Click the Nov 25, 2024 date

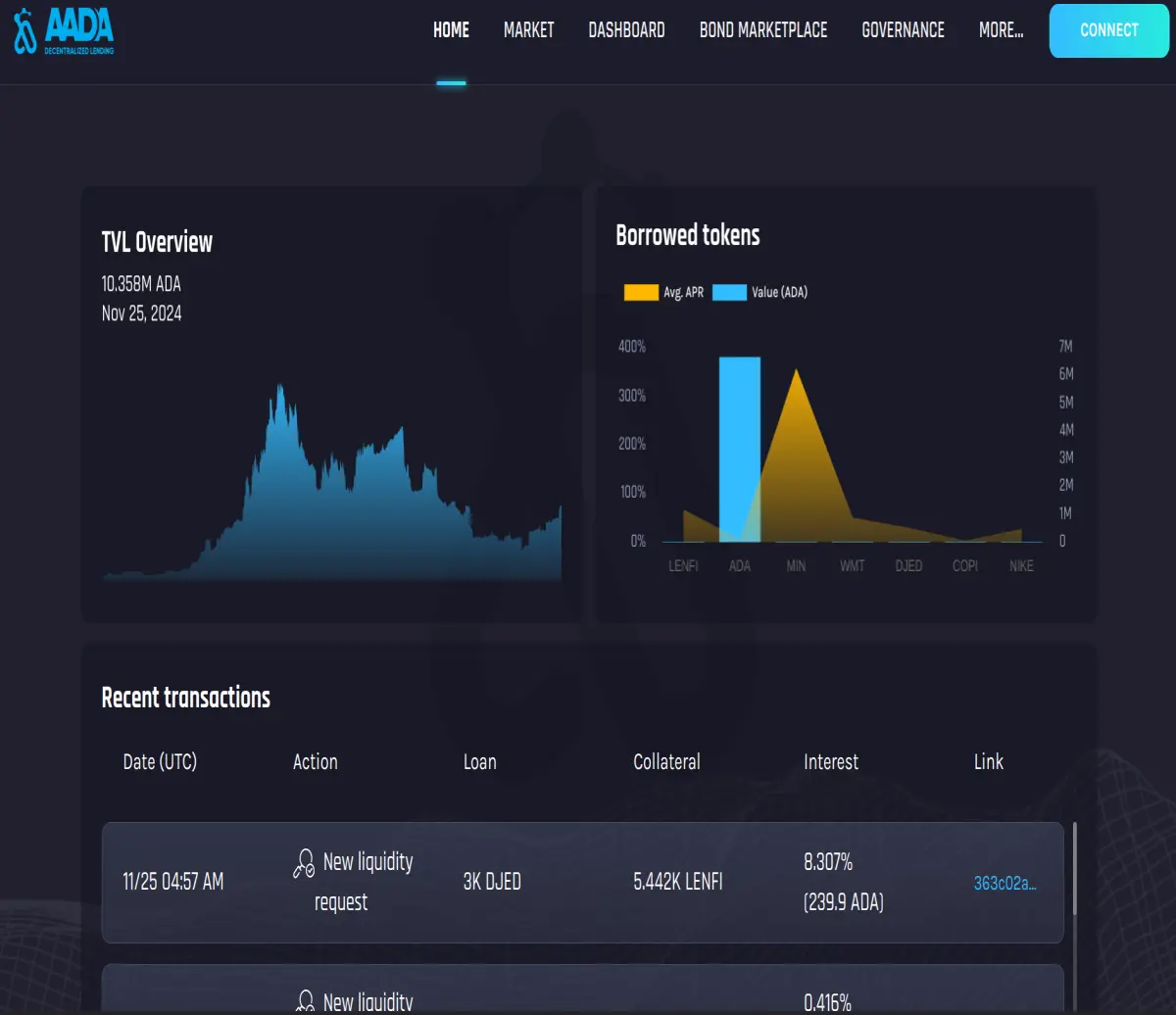click(x=141, y=314)
